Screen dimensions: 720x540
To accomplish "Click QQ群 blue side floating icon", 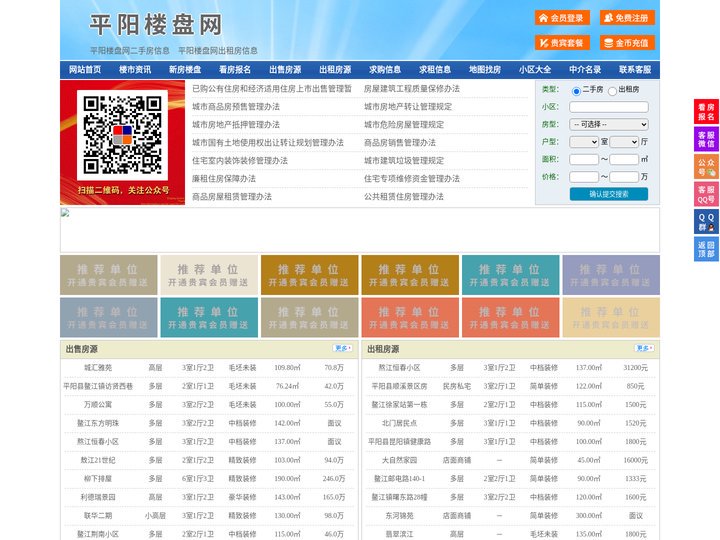I will click(x=706, y=222).
